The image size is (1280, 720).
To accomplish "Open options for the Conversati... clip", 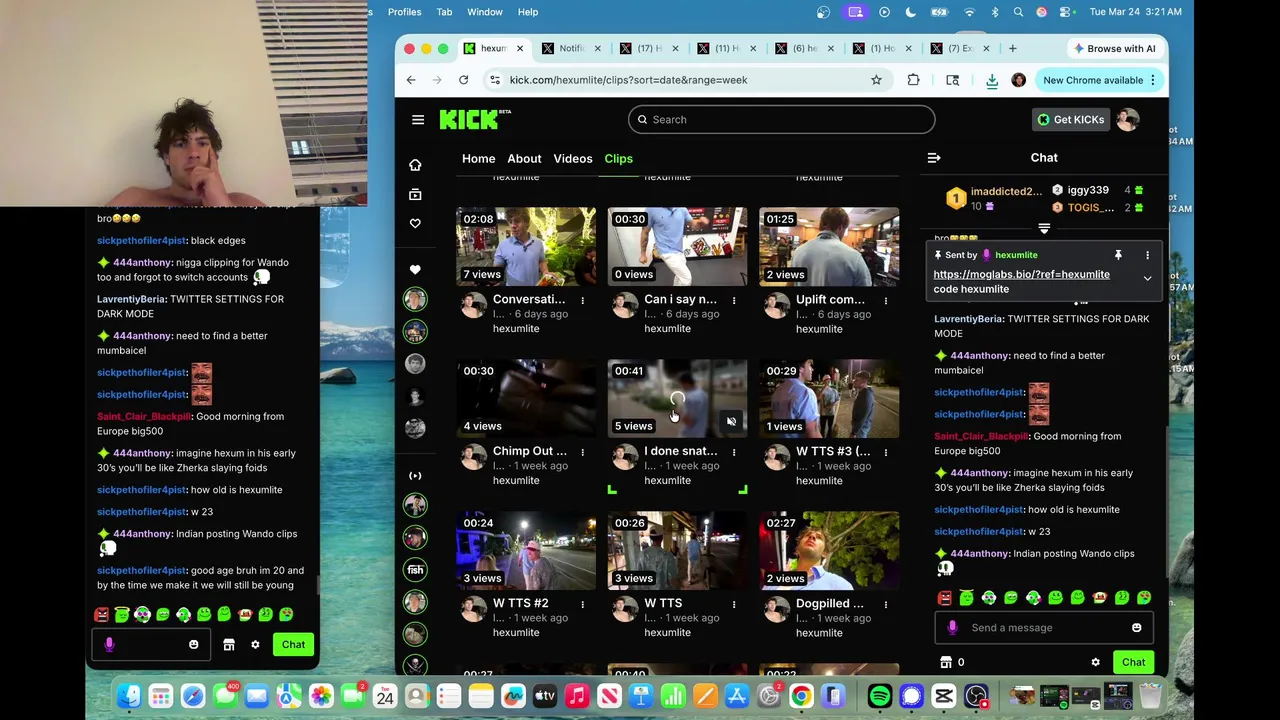I will coord(582,300).
